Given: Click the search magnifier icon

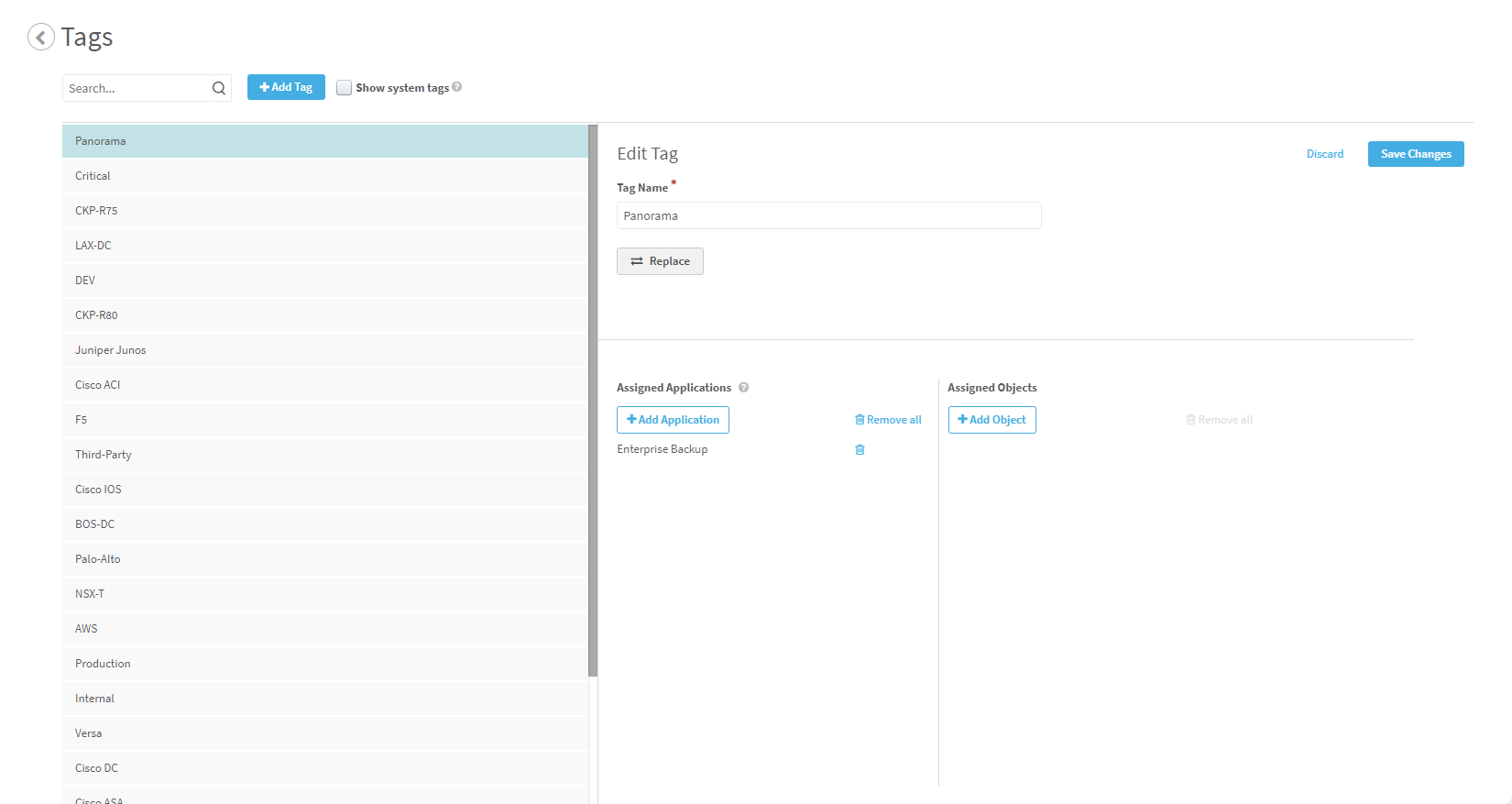Looking at the screenshot, I should [x=219, y=88].
